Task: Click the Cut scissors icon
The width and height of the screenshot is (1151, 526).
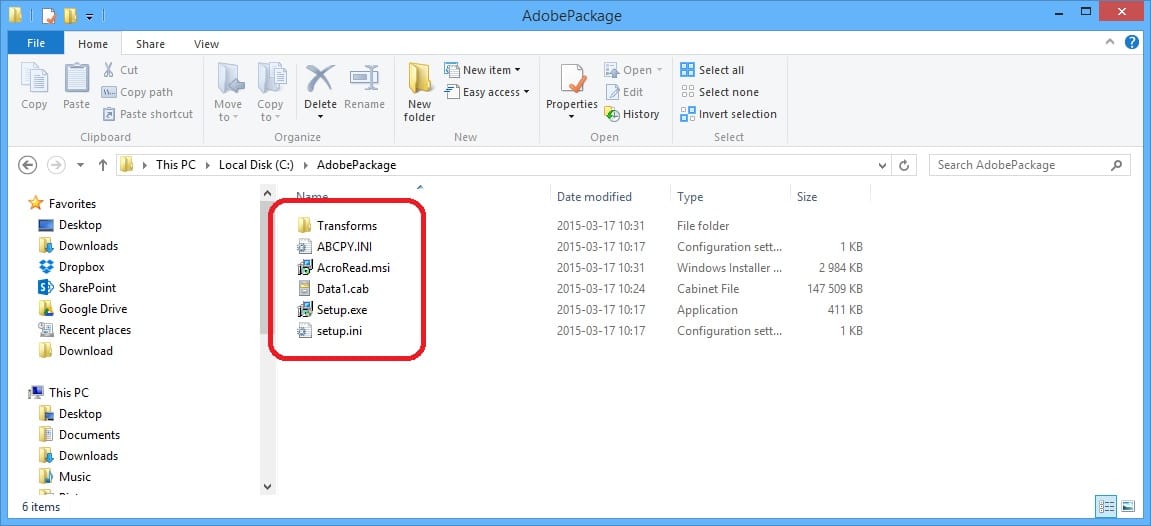Action: (x=109, y=70)
